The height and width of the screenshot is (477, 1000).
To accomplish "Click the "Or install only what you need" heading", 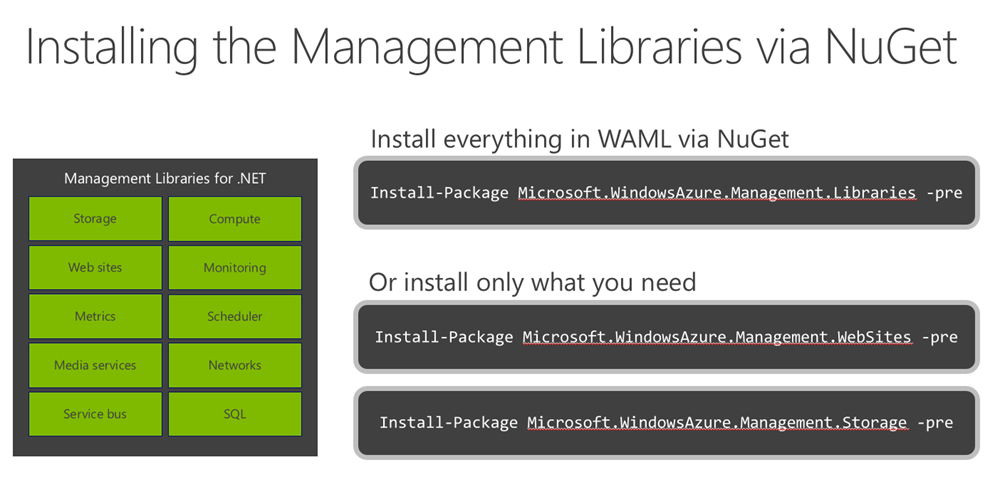I will point(532,283).
